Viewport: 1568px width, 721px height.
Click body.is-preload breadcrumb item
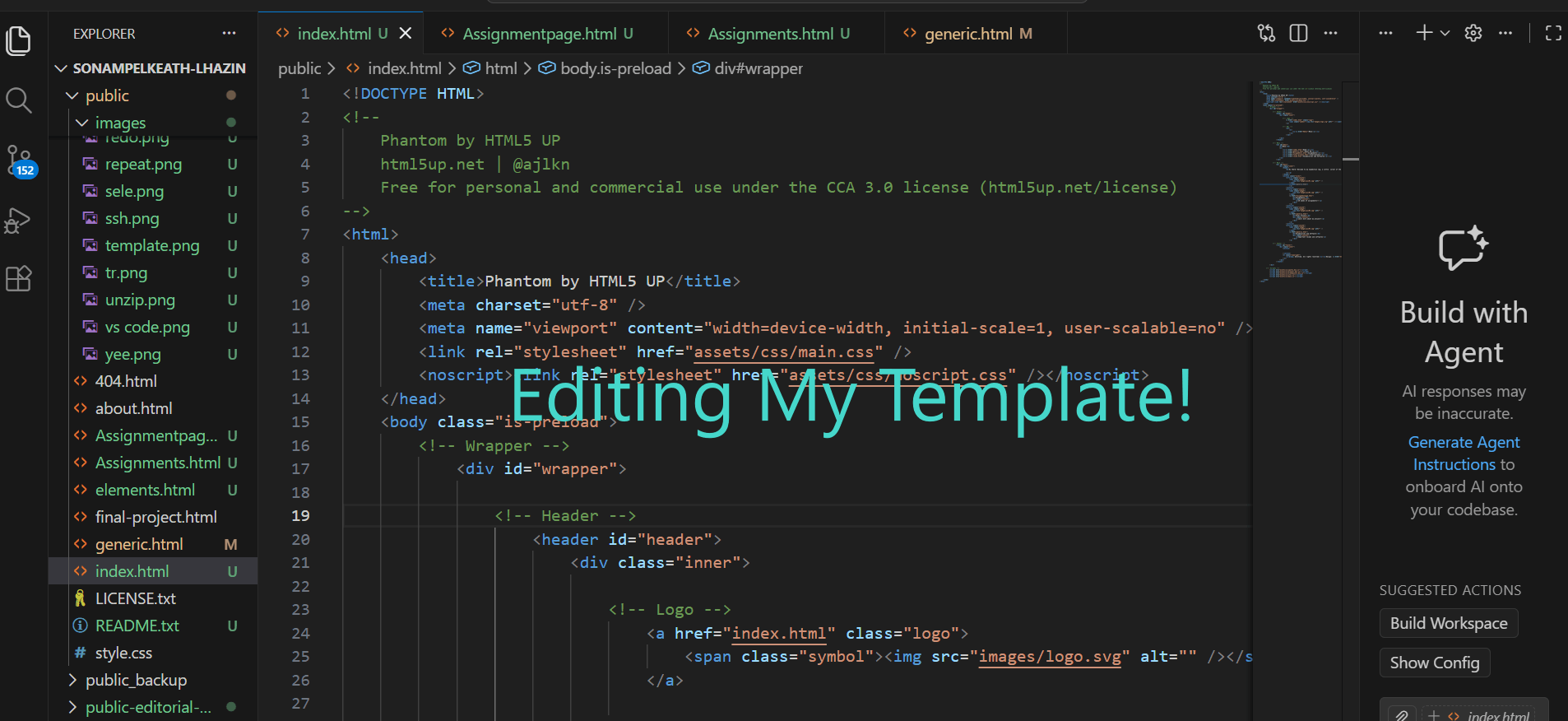(605, 68)
